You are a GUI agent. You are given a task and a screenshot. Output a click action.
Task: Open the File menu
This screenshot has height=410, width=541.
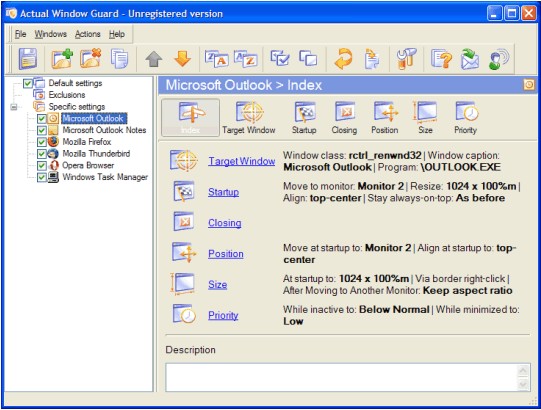[x=20, y=34]
